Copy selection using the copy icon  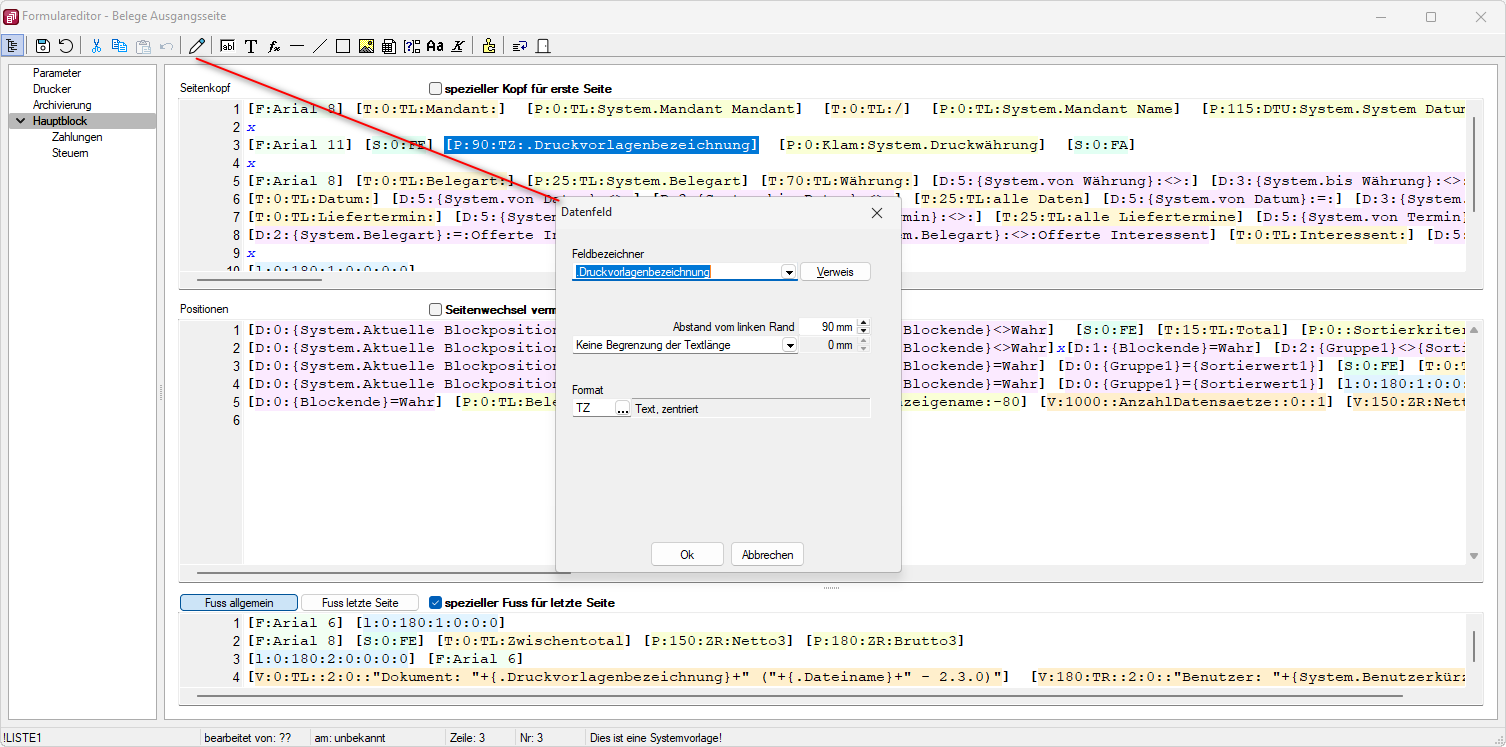tap(119, 45)
